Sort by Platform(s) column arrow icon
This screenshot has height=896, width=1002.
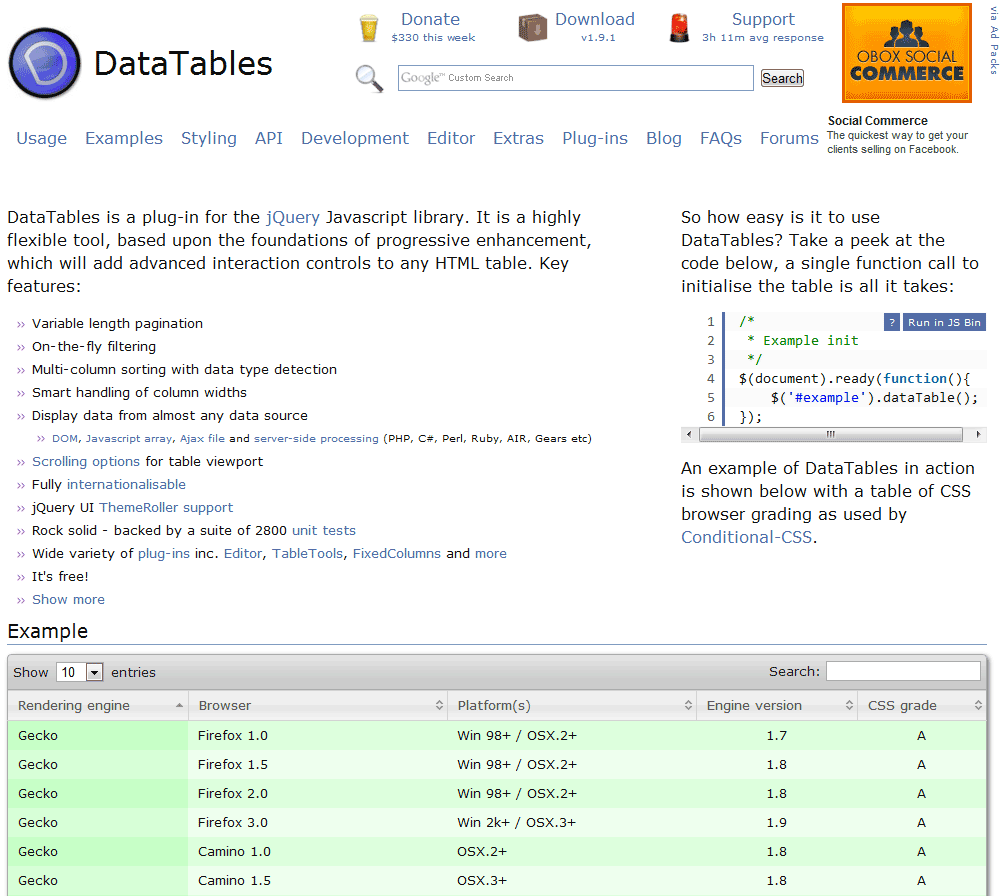pos(688,706)
